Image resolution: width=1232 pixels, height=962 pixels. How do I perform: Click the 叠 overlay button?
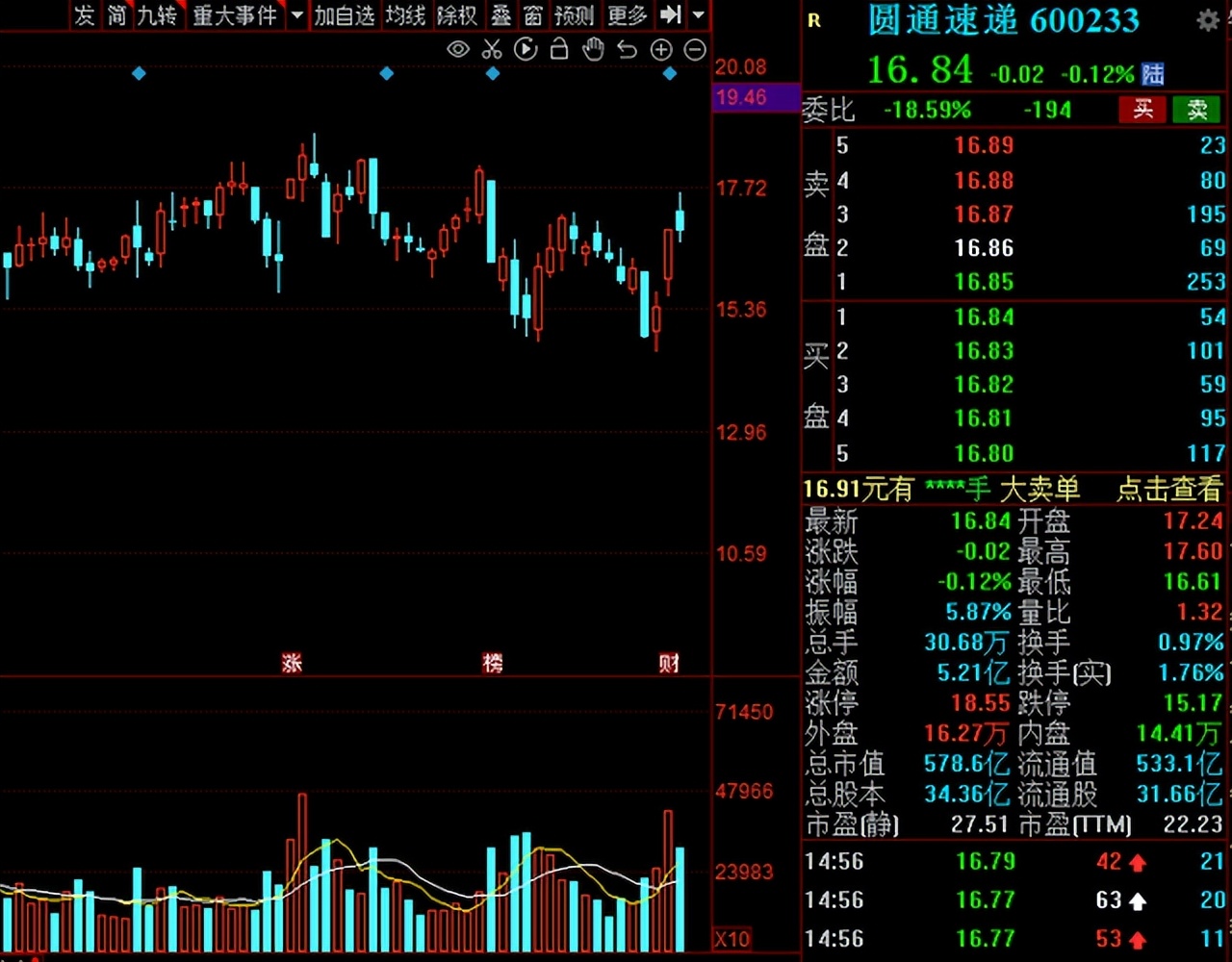501,15
